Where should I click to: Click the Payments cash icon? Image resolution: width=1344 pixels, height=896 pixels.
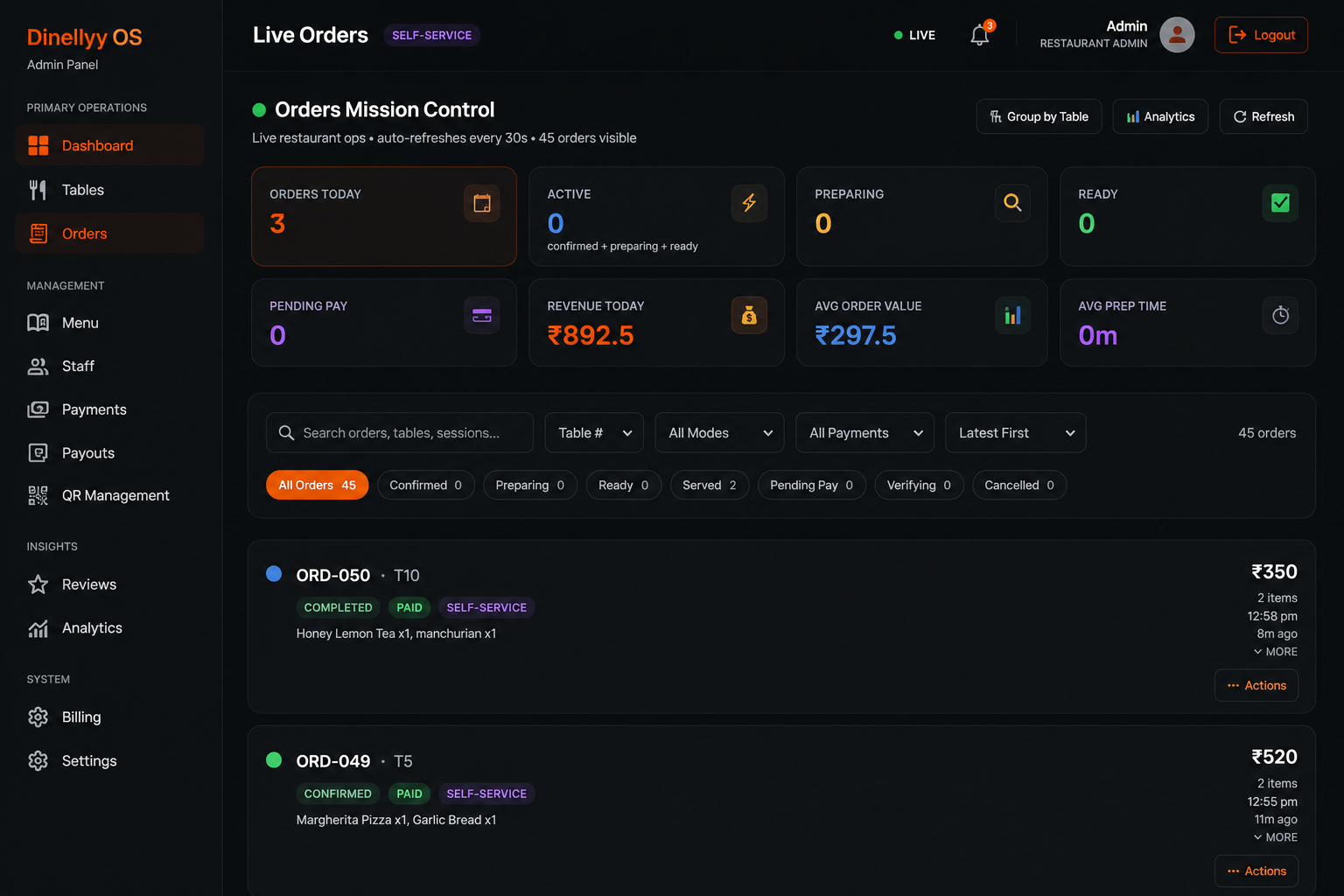tap(38, 409)
